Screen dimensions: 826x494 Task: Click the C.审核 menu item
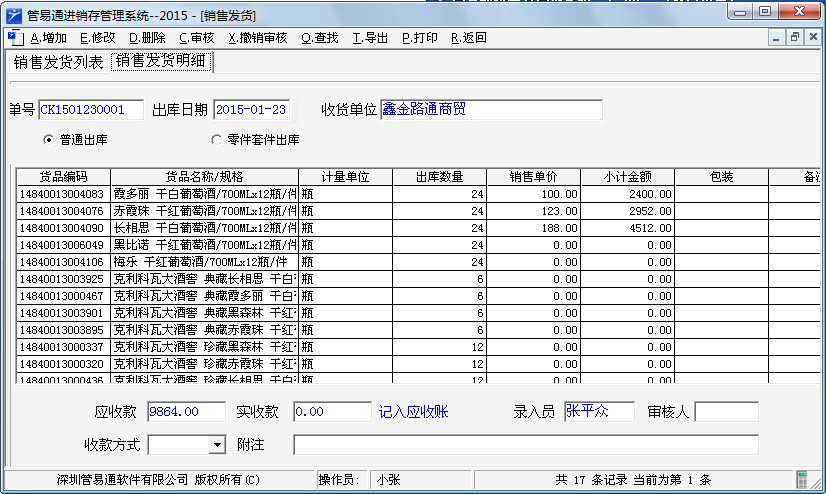click(x=196, y=38)
